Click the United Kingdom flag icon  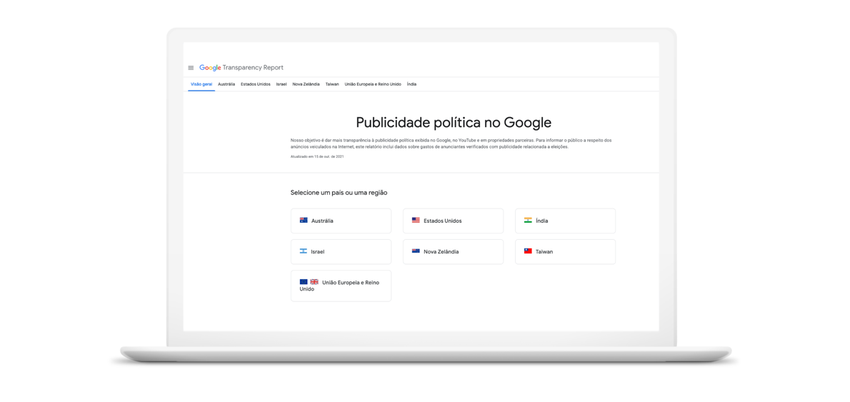coord(314,282)
